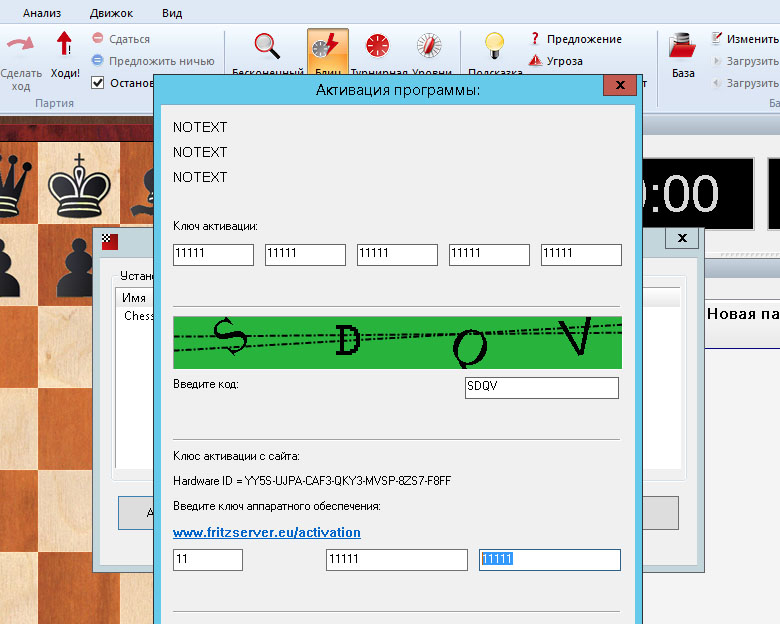This screenshot has width=780, height=624.
Task: Click the black queen on the board
Action: click(14, 186)
